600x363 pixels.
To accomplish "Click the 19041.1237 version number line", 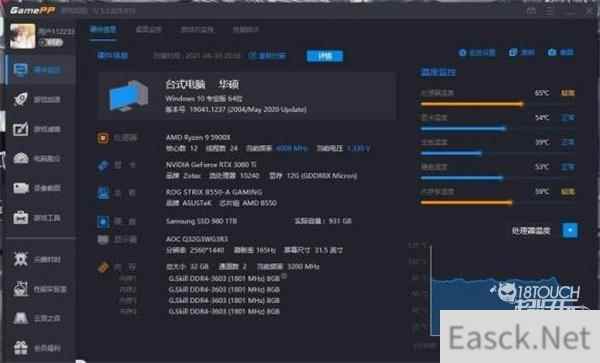I will [236, 109].
